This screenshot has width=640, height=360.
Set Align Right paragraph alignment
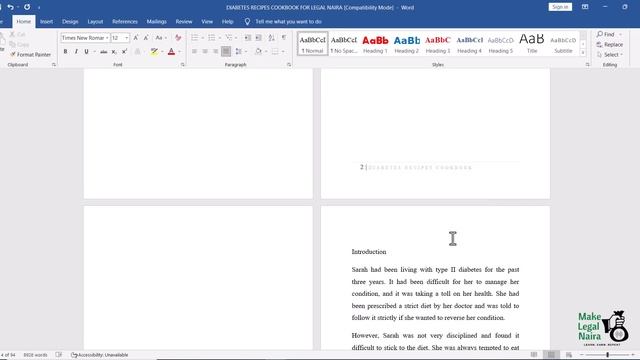click(x=216, y=51)
